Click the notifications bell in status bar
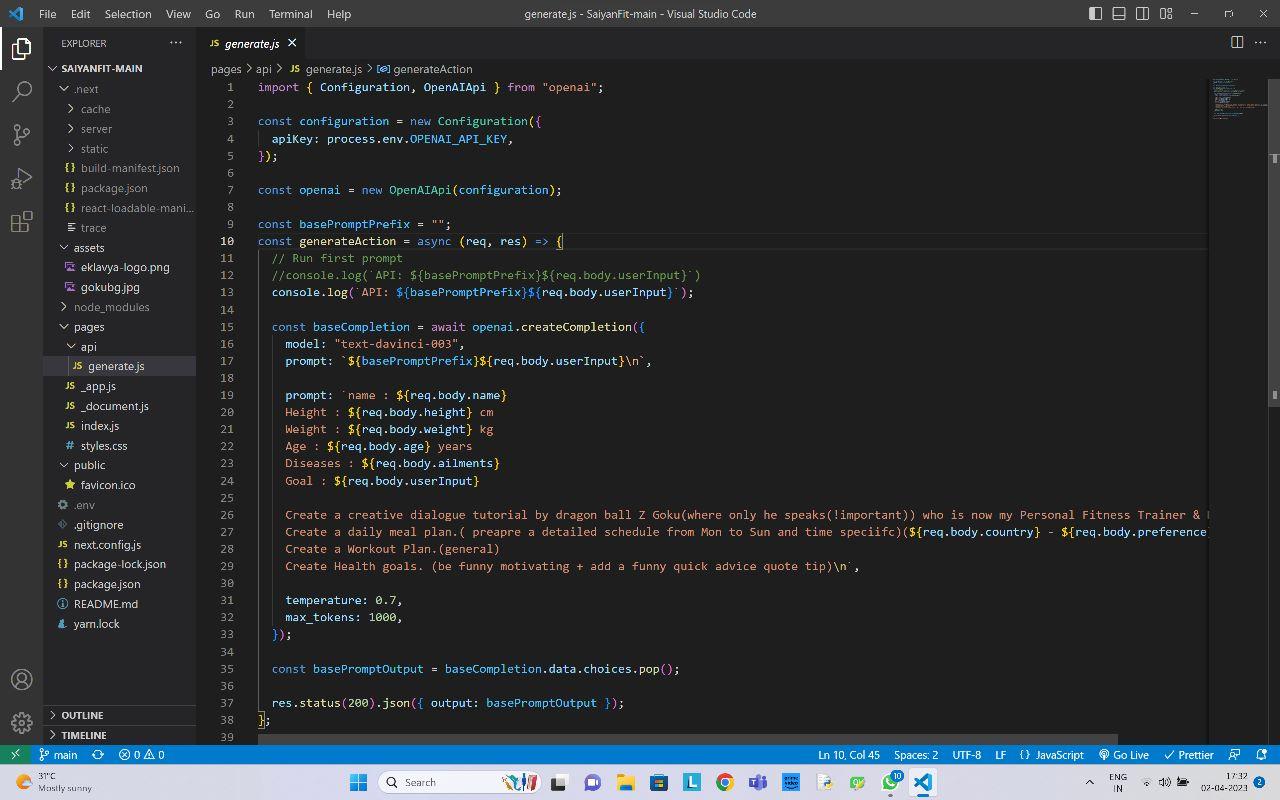This screenshot has height=800, width=1280. click(1260, 755)
